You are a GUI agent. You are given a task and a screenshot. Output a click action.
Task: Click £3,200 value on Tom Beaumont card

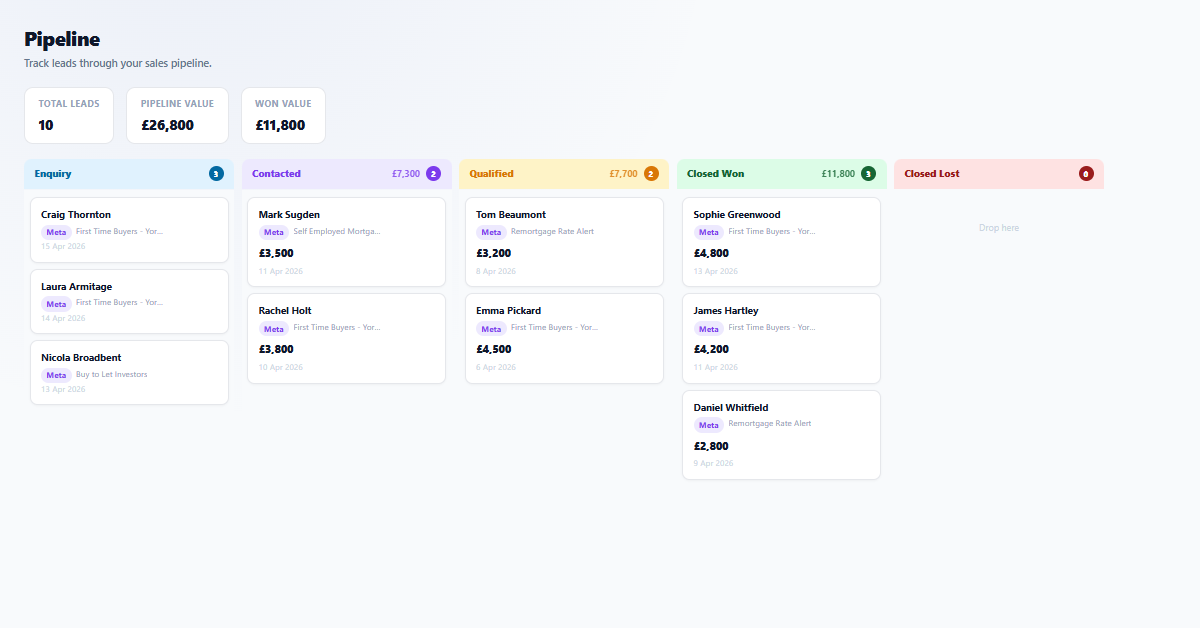tap(494, 253)
